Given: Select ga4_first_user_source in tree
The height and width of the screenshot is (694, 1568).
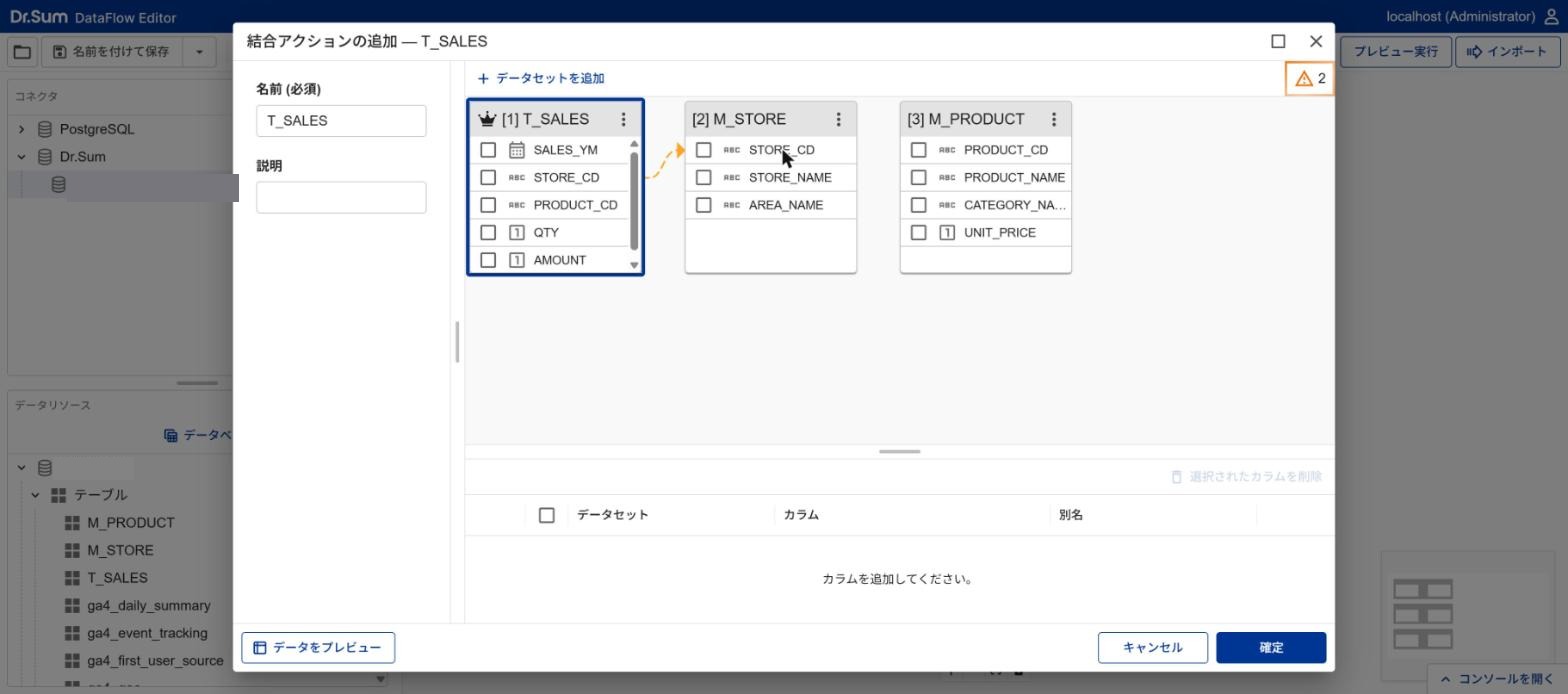Looking at the screenshot, I should pyautogui.click(x=155, y=661).
